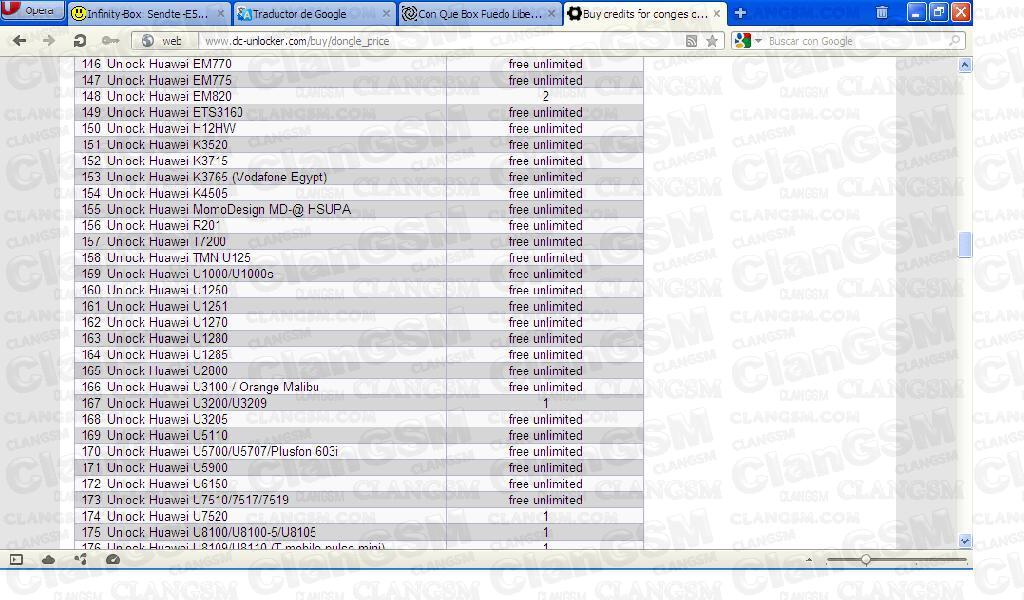Viewport: 1024px width, 600px height.
Task: Click the price 1 for Huawei U3200/U3209
Action: (x=545, y=403)
